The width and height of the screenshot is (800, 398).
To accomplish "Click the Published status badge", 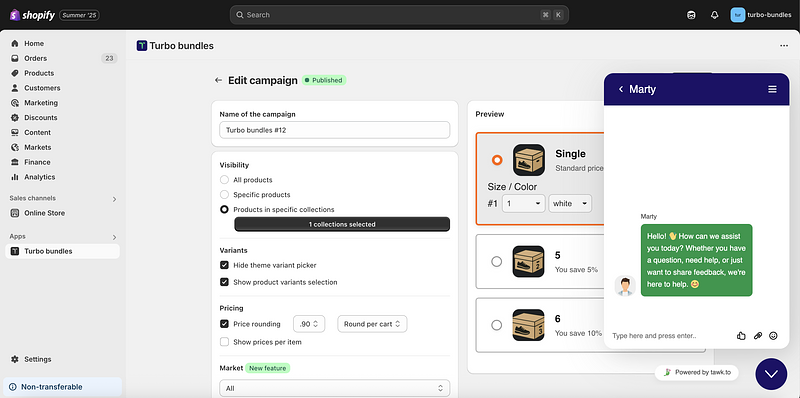I will [x=324, y=80].
